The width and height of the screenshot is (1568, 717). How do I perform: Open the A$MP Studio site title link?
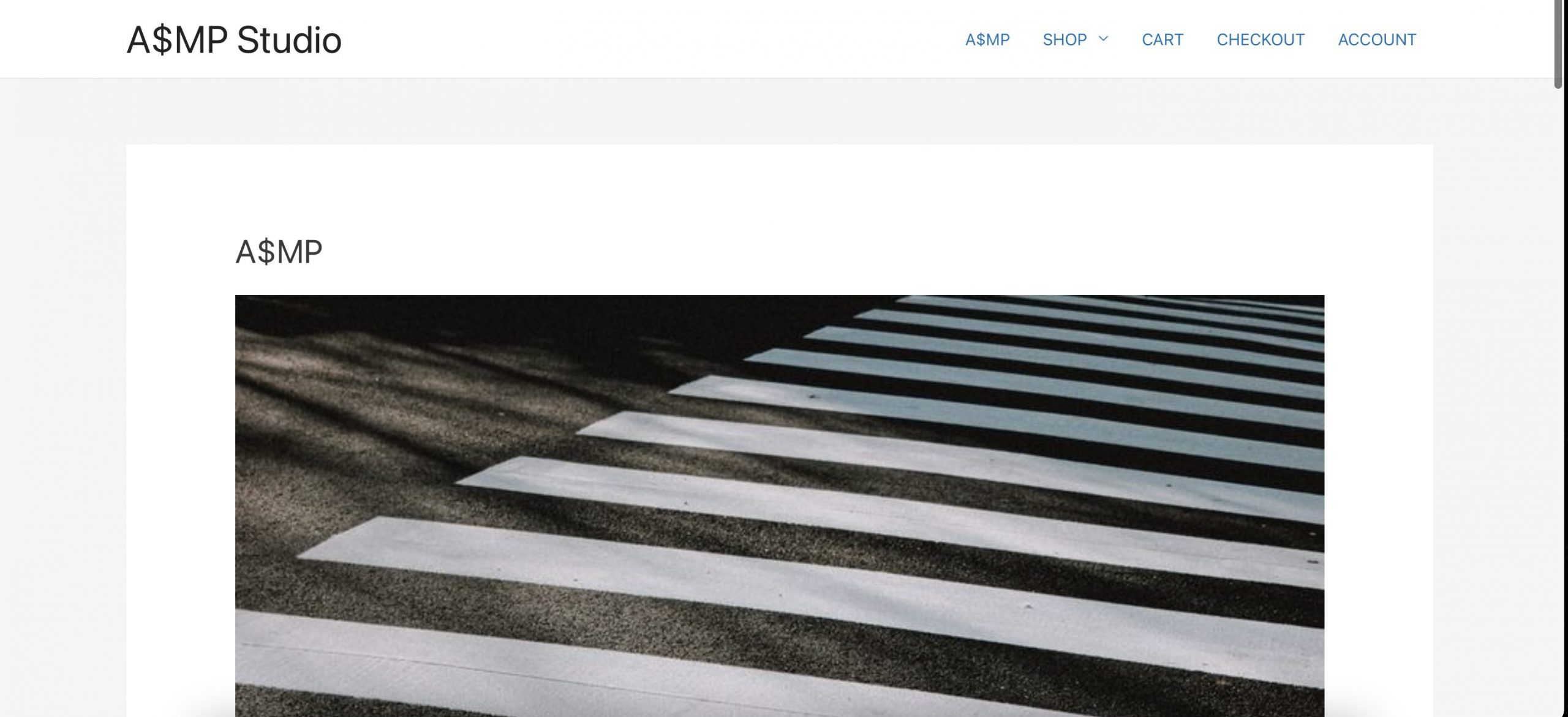point(234,40)
